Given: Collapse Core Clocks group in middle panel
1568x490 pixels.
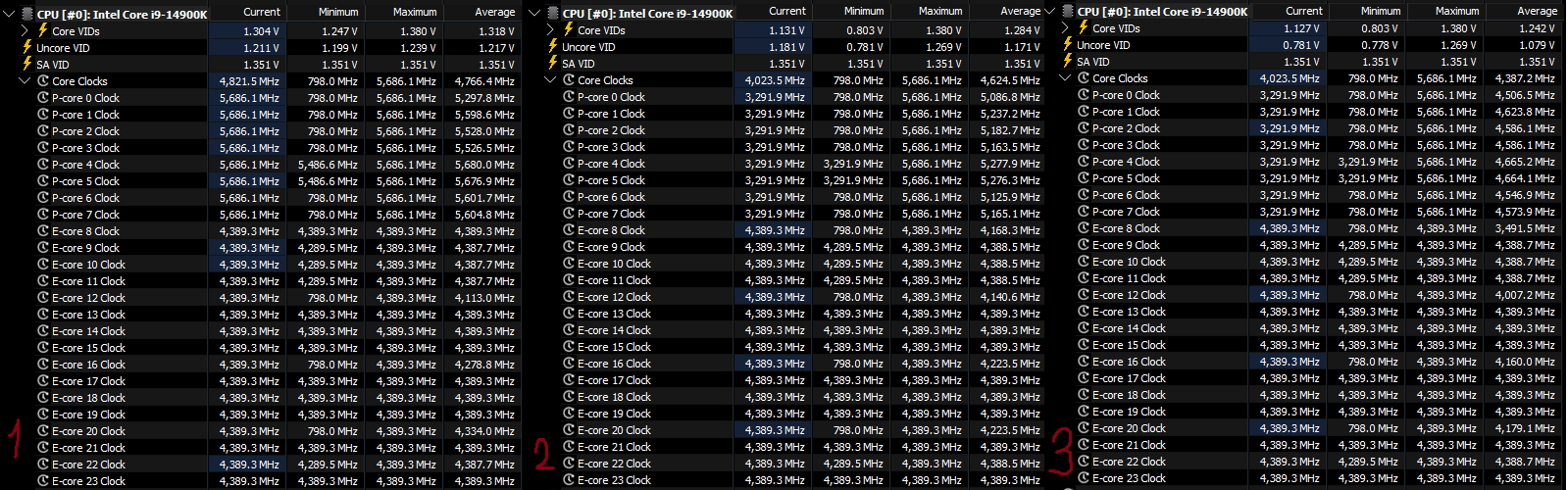Looking at the screenshot, I should [x=551, y=80].
